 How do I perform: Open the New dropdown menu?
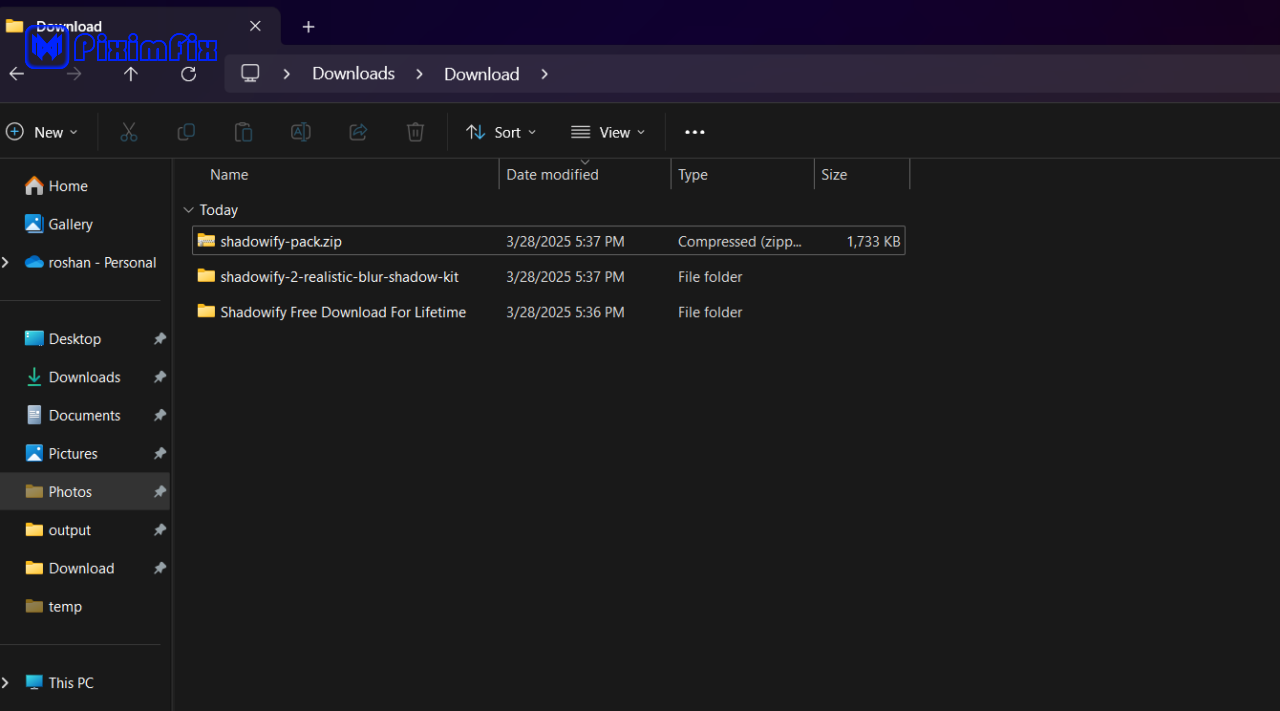click(42, 132)
